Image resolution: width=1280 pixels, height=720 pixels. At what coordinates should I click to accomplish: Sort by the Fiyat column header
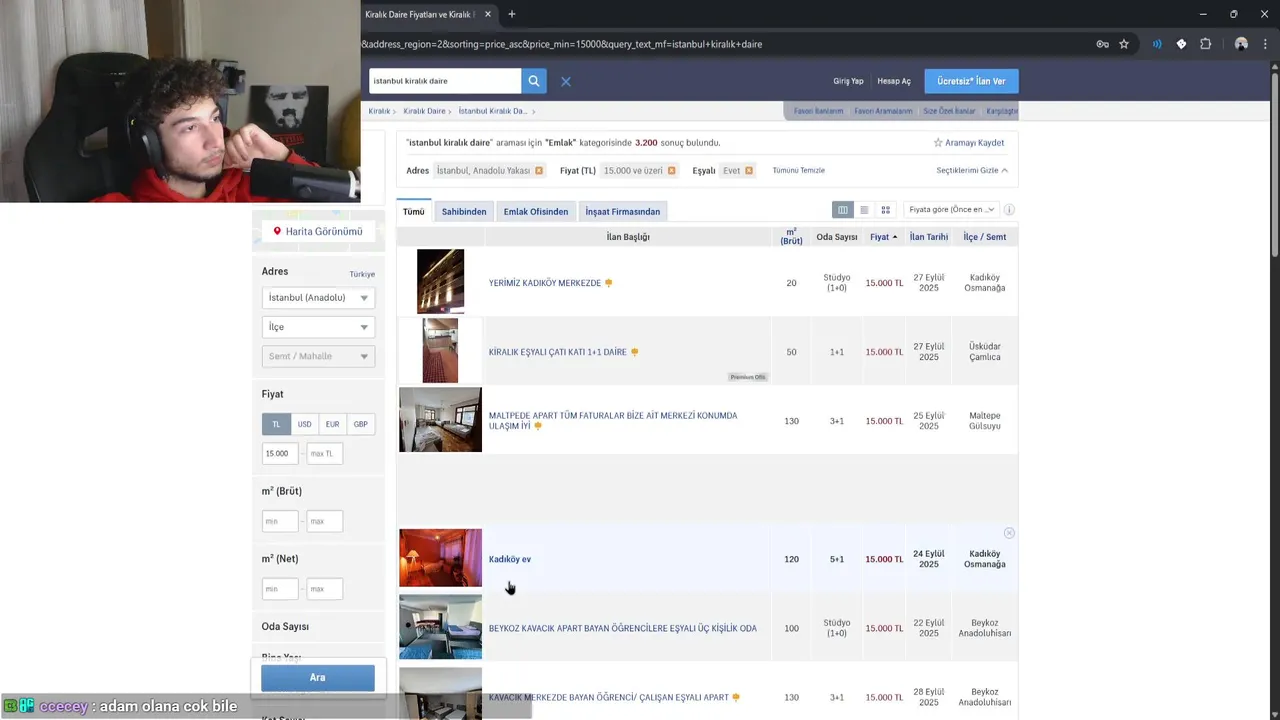pyautogui.click(x=884, y=237)
